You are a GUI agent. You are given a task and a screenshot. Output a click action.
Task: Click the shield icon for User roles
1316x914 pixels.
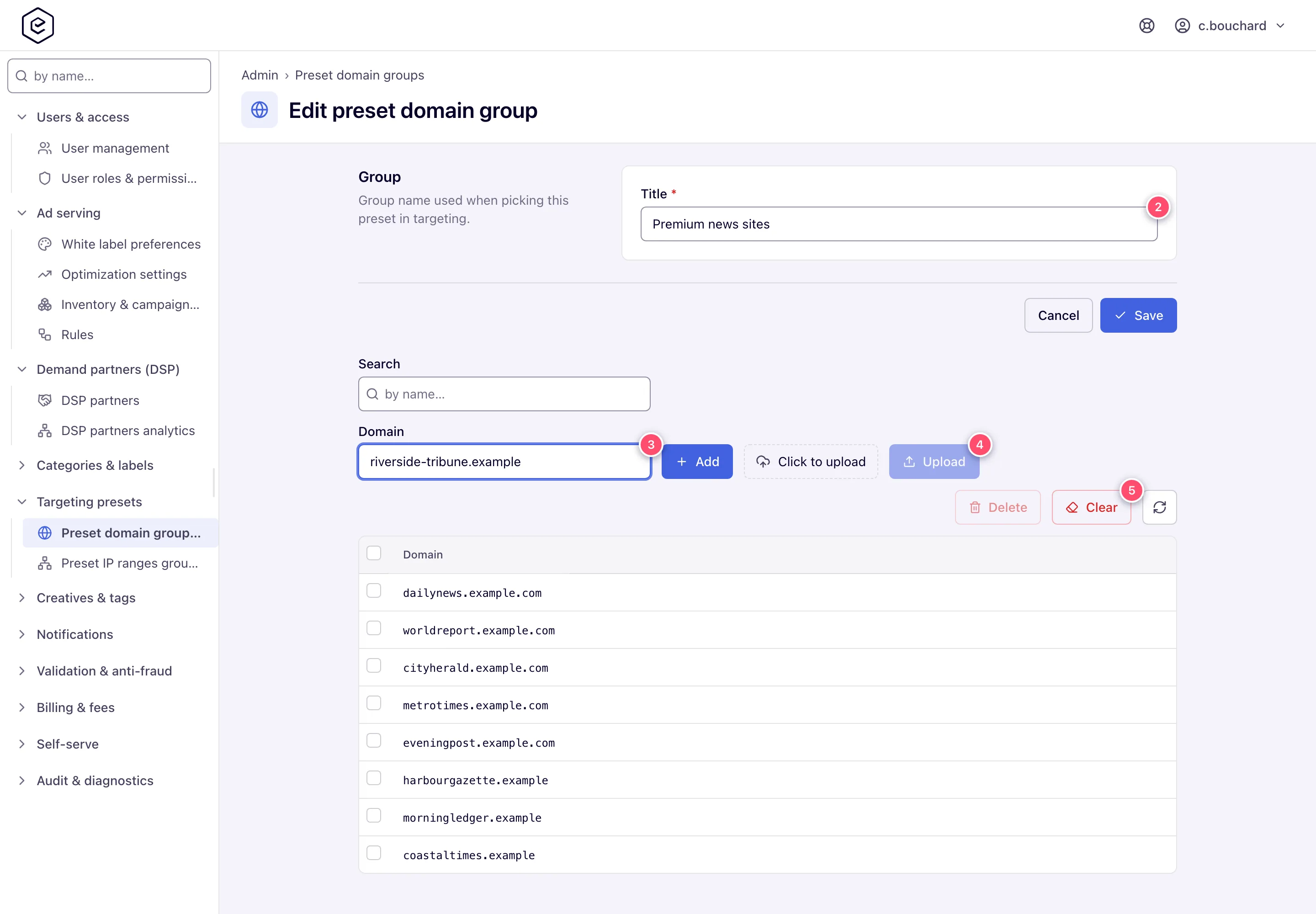pos(45,178)
